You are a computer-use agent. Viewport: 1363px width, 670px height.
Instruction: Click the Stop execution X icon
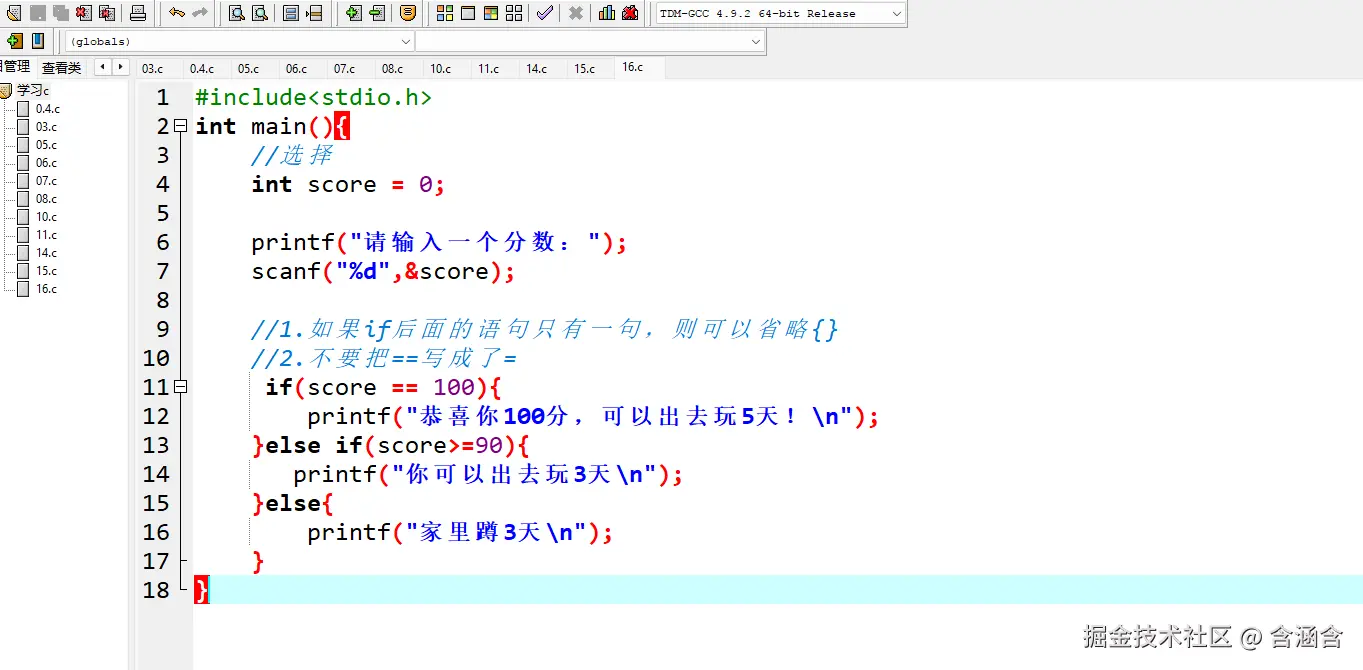(x=576, y=13)
